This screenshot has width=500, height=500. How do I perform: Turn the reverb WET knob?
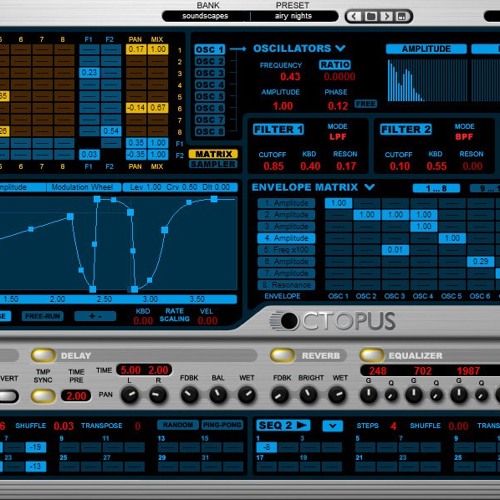[x=337, y=395]
